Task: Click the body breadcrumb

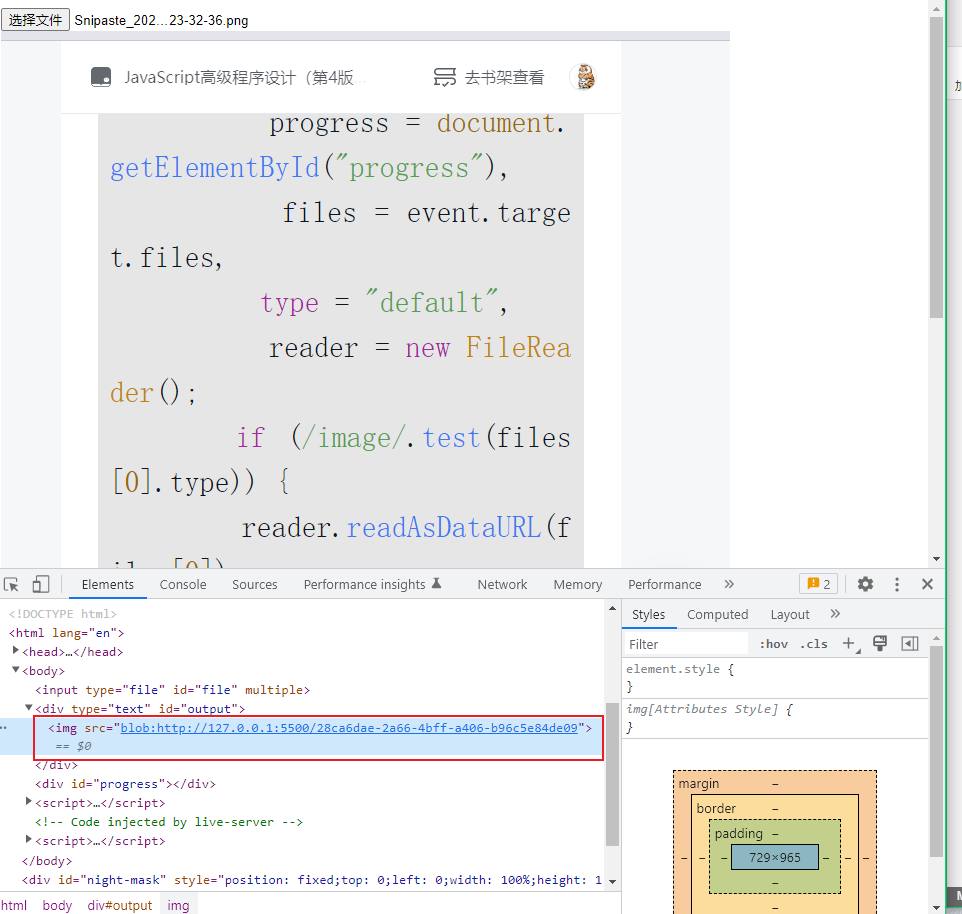Action: [x=57, y=905]
